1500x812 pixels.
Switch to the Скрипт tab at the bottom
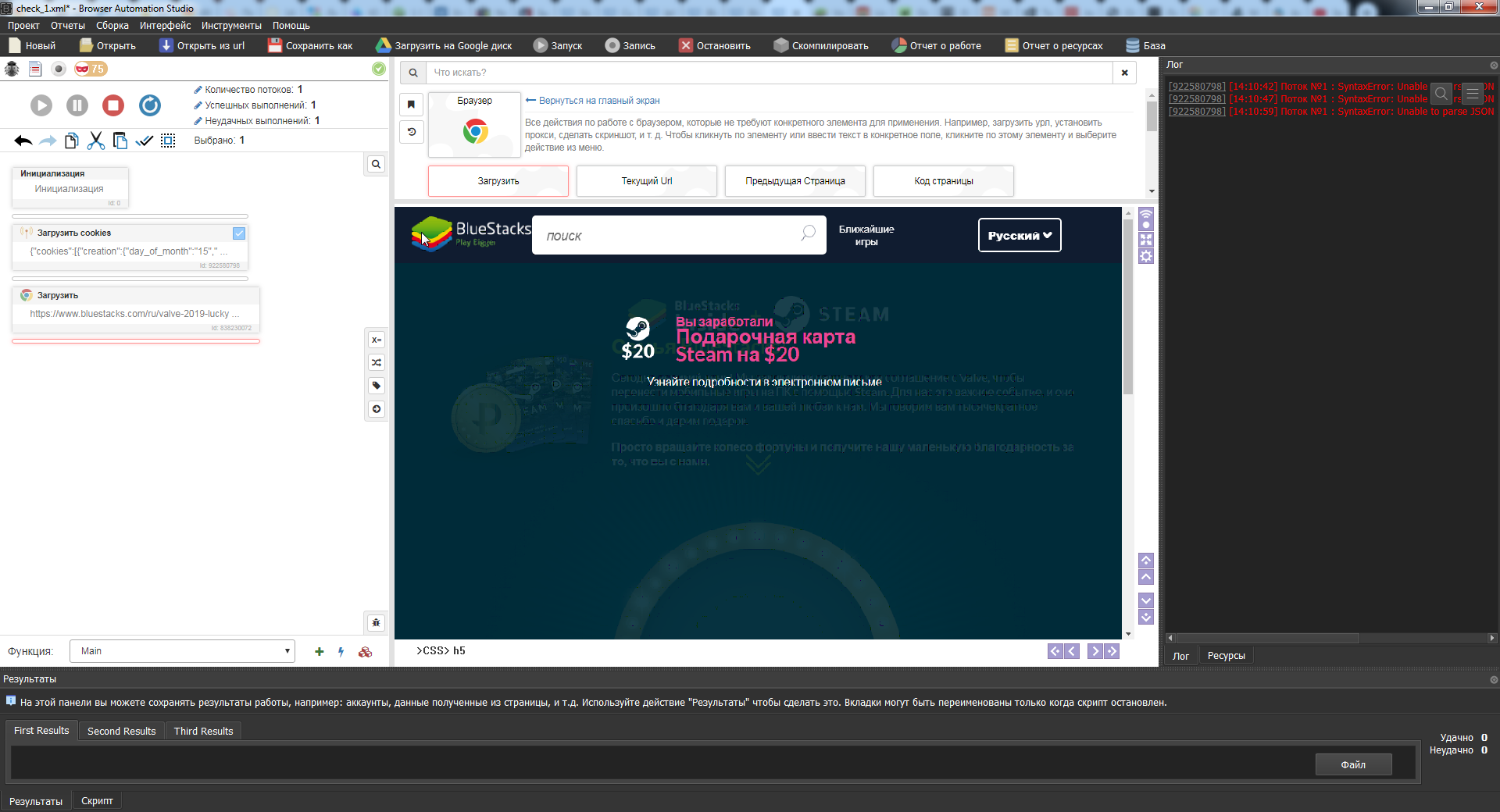click(97, 801)
